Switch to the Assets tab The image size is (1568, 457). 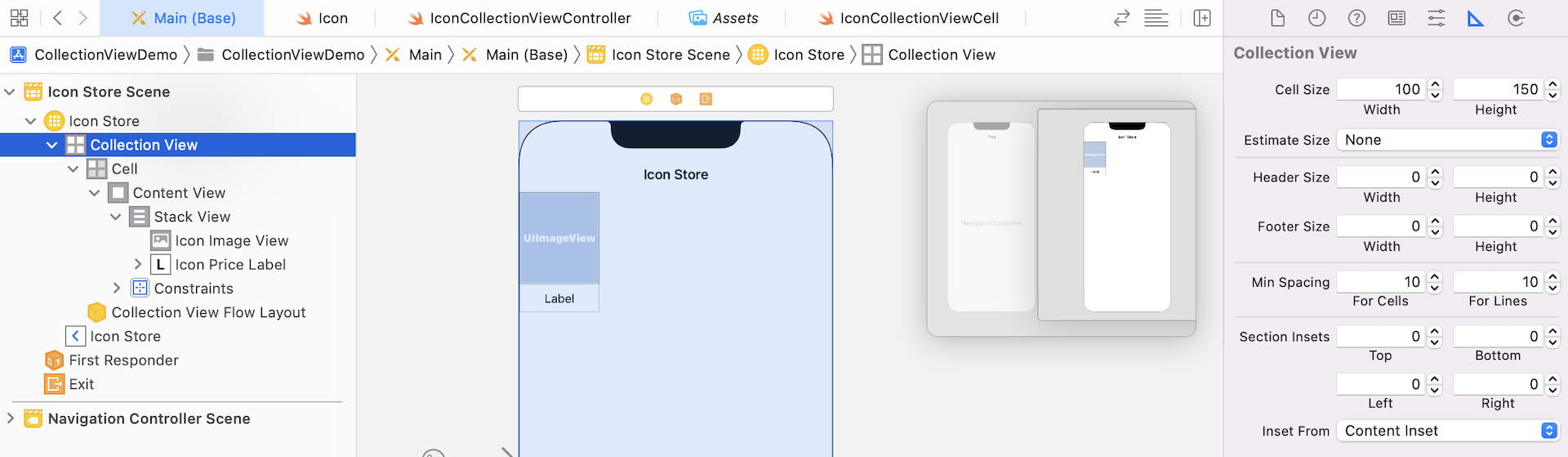coord(724,18)
